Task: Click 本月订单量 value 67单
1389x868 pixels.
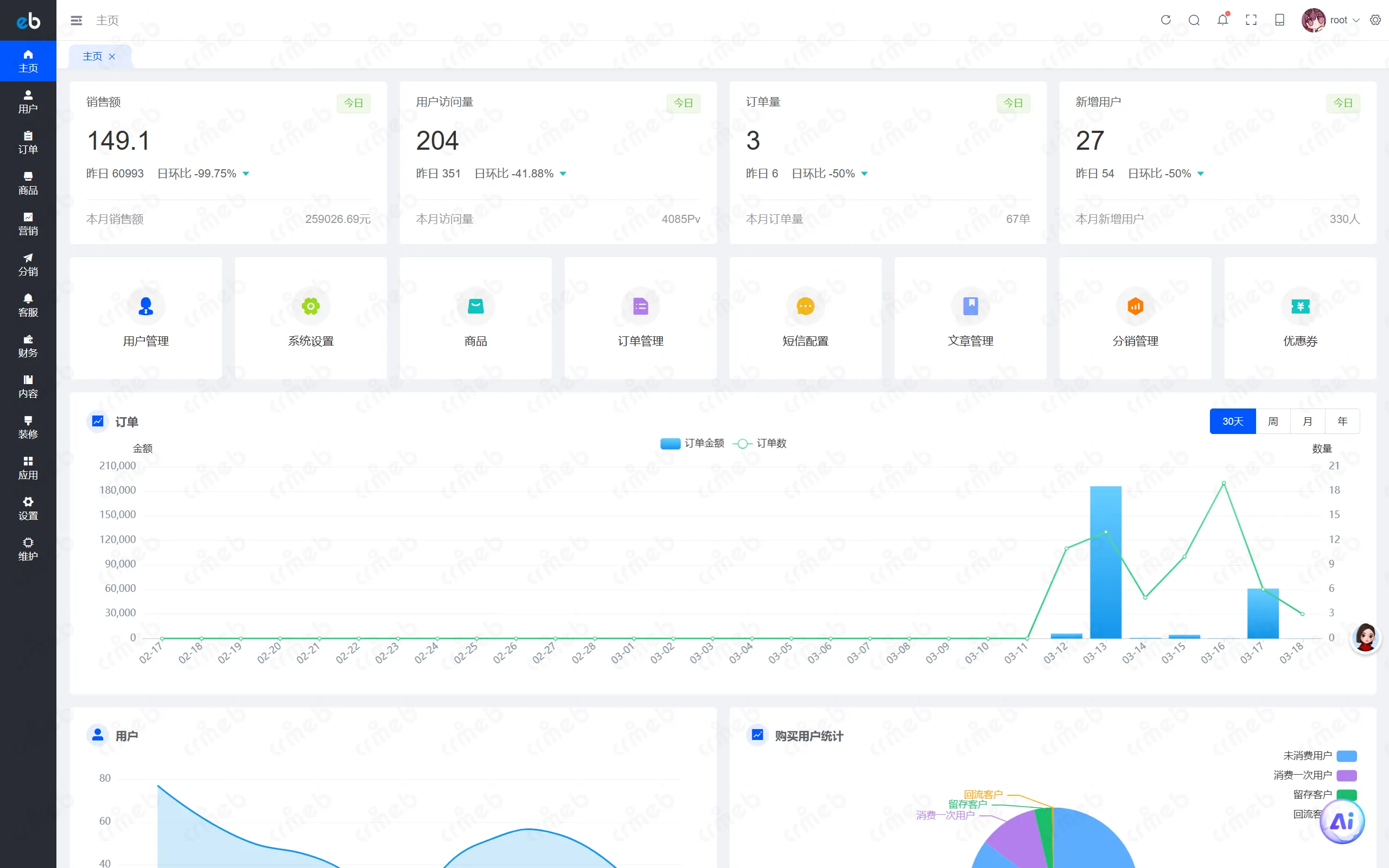Action: coord(1018,219)
